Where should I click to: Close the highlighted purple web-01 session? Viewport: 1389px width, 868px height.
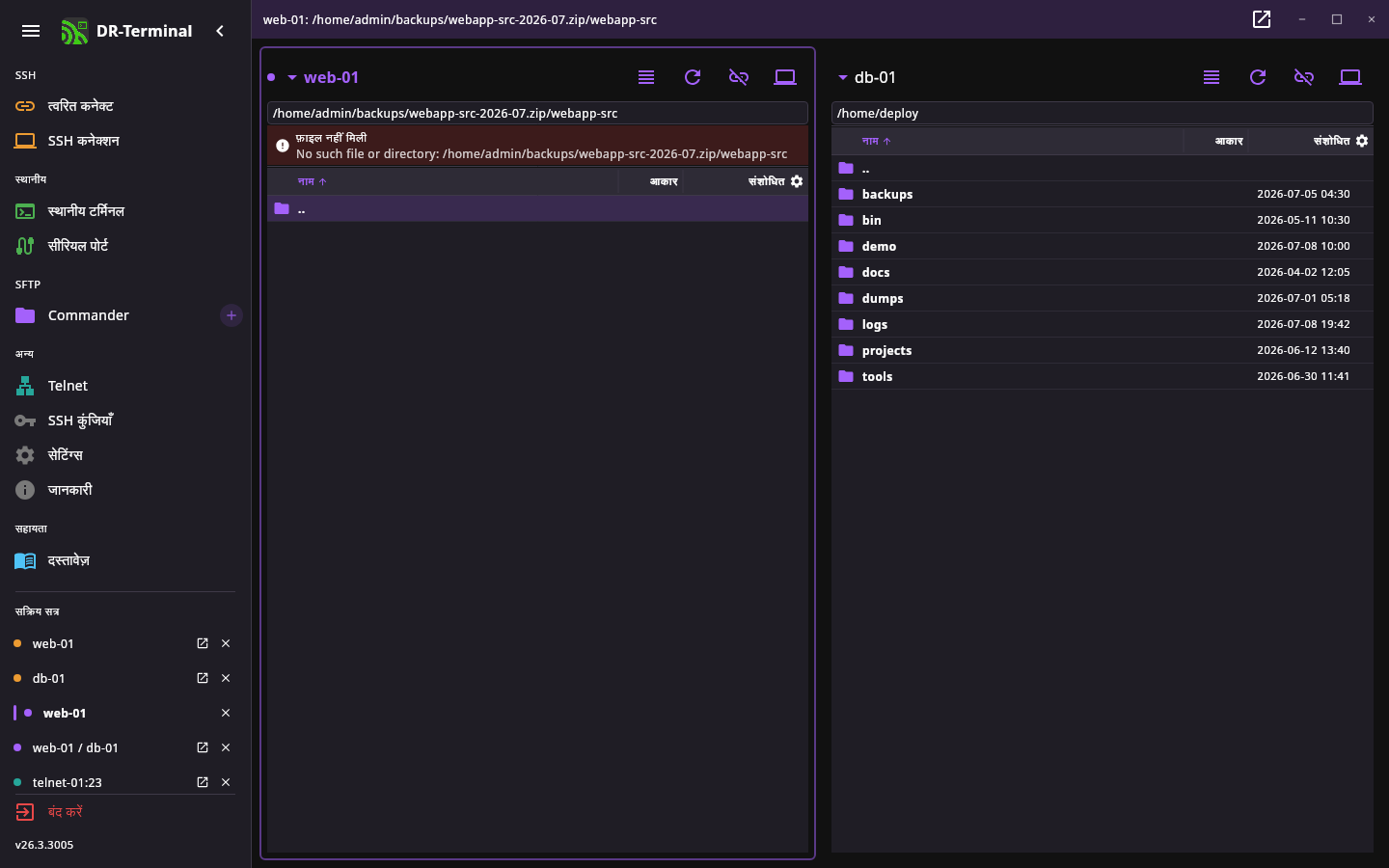226,713
